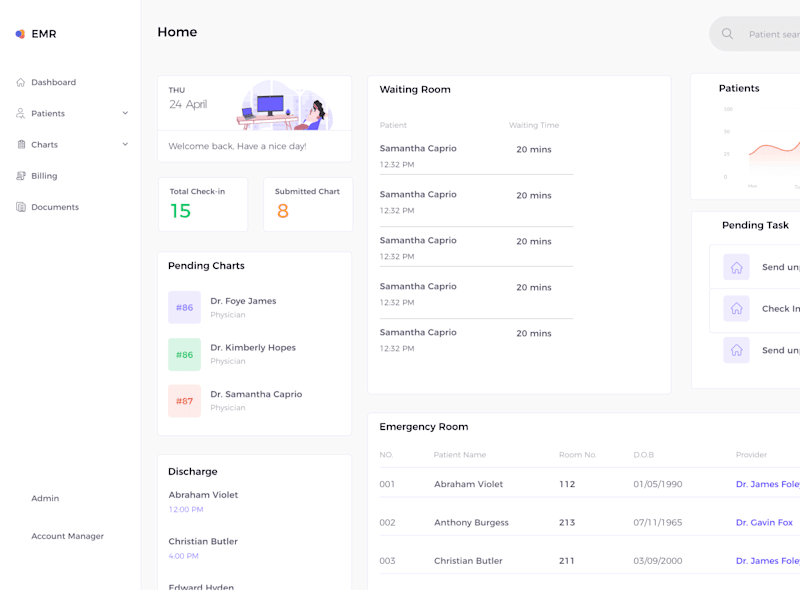Select Dr. Samantha Caprio pending chart
This screenshot has height=600, width=800.
click(x=256, y=394)
